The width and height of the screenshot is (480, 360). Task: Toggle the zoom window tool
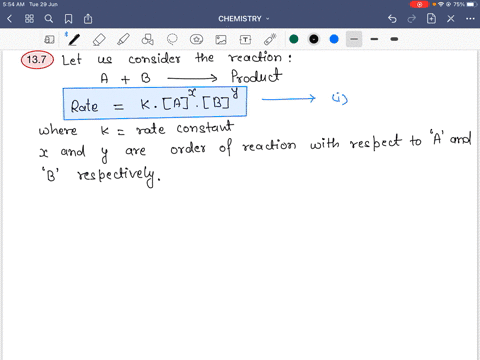(x=49, y=39)
